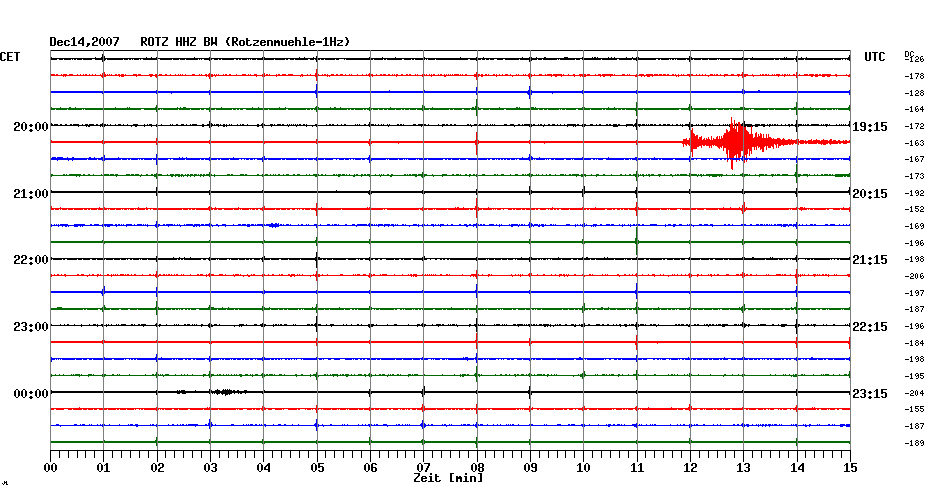
Task: Click the DC offset value -163
Action: pos(915,143)
